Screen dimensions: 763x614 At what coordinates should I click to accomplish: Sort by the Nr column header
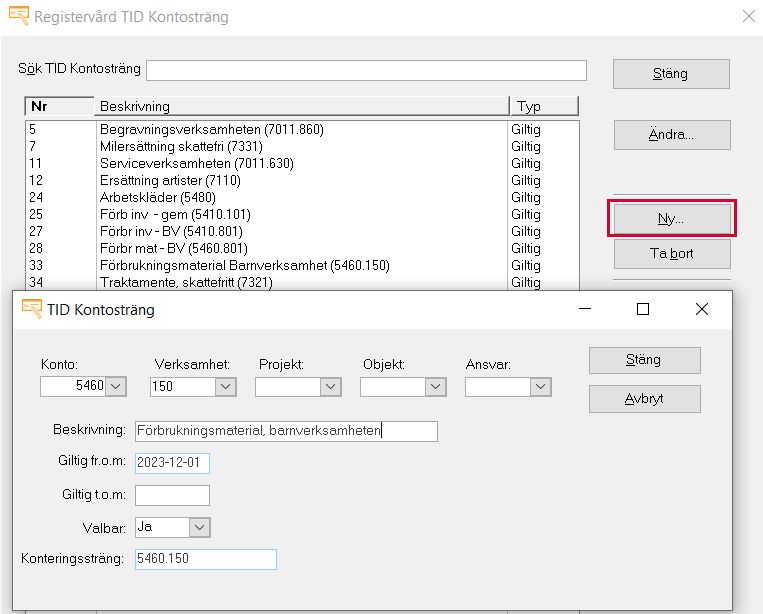pyautogui.click(x=59, y=106)
